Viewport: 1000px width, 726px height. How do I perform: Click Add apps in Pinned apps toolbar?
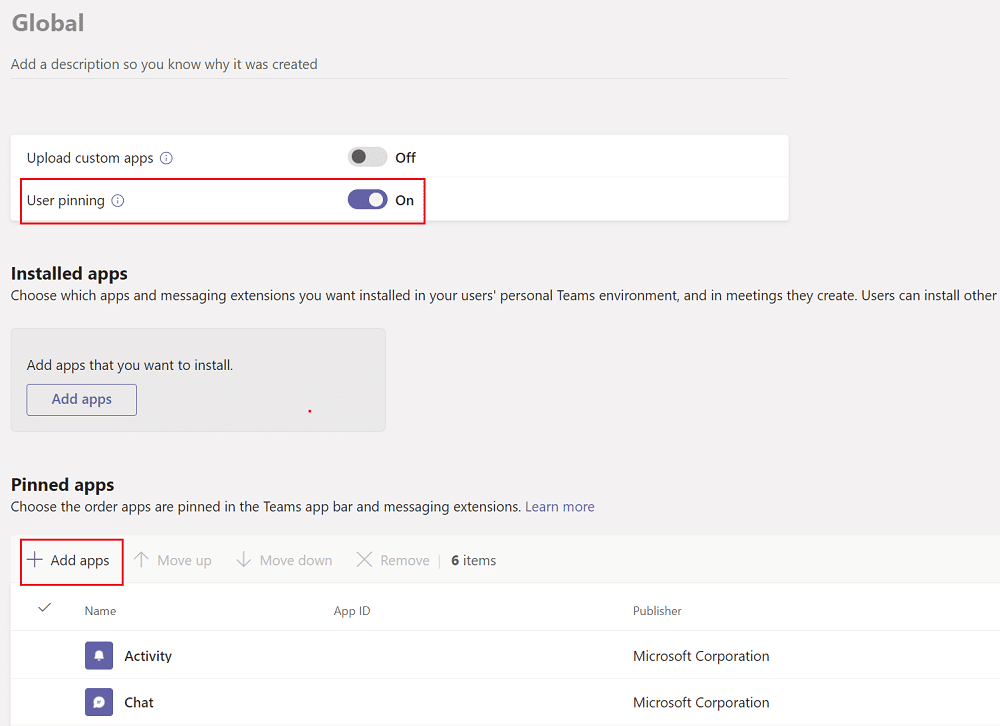68,560
